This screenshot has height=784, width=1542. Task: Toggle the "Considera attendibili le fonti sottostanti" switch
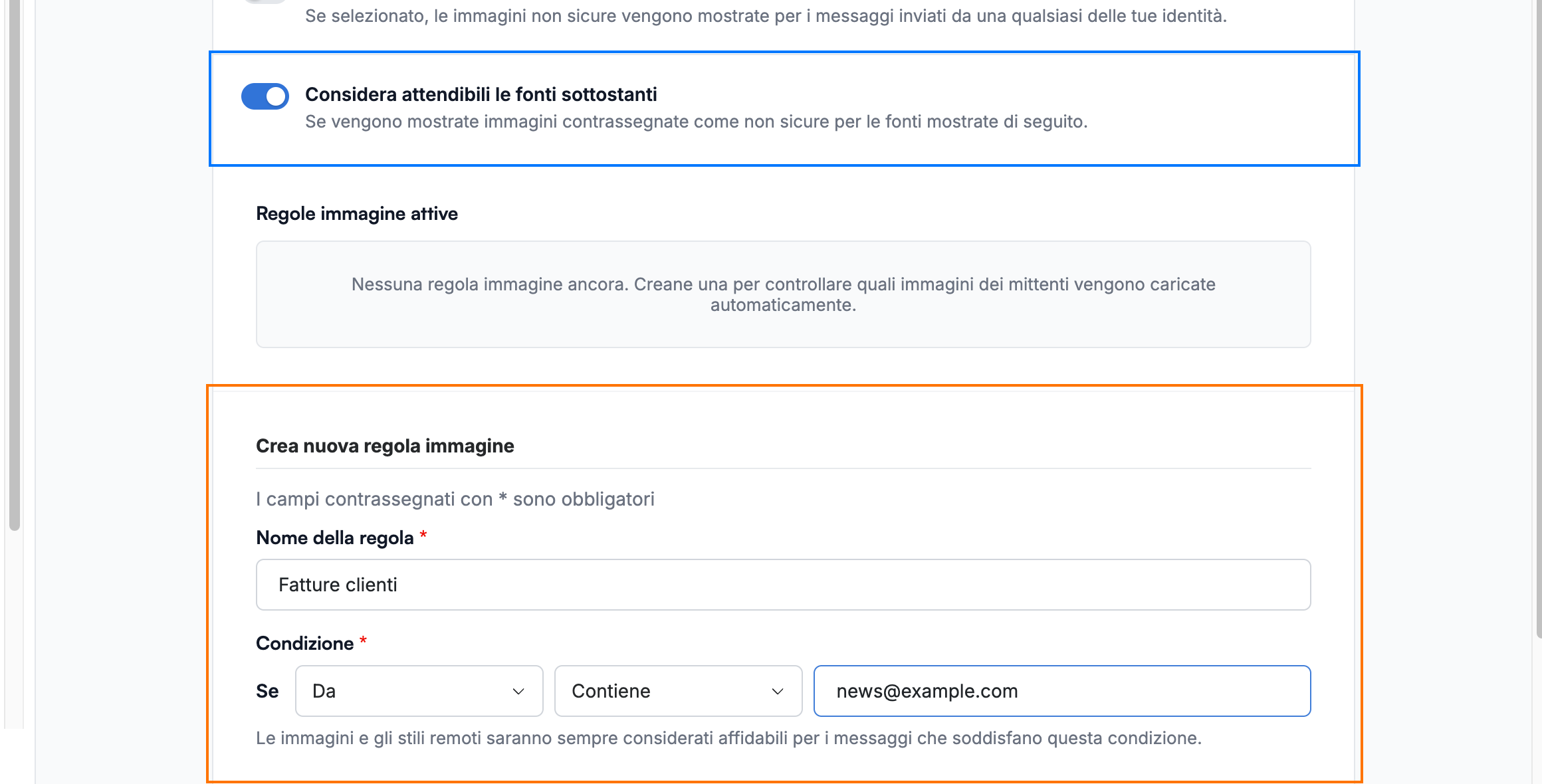click(x=265, y=96)
